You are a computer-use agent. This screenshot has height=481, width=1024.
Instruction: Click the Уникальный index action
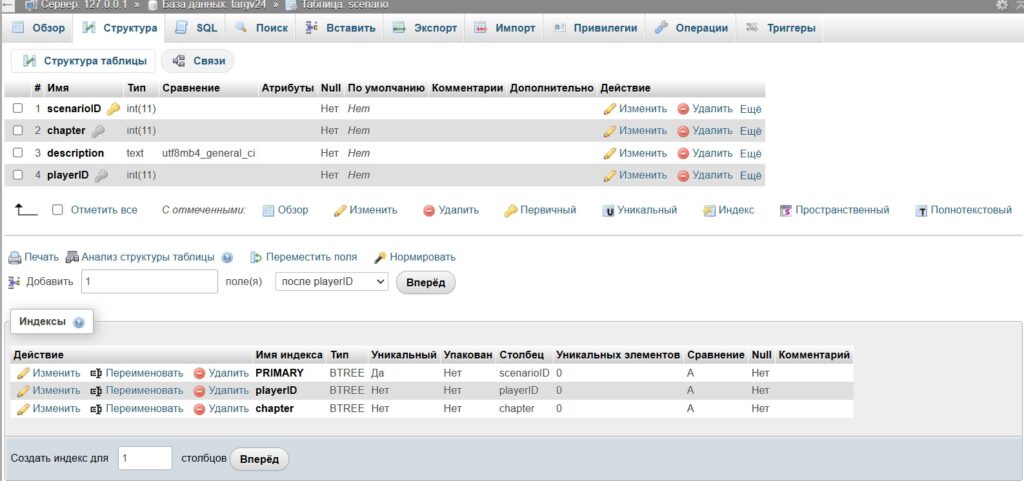tap(639, 210)
